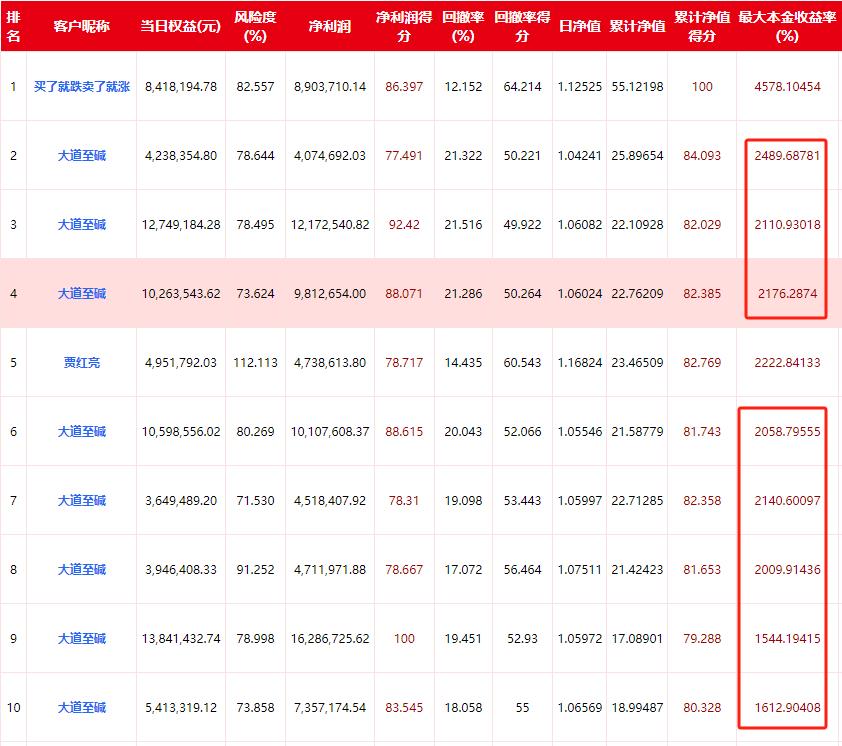Open 大道至碱 link in rank 9 row
This screenshot has width=842, height=746.
click(x=82, y=639)
